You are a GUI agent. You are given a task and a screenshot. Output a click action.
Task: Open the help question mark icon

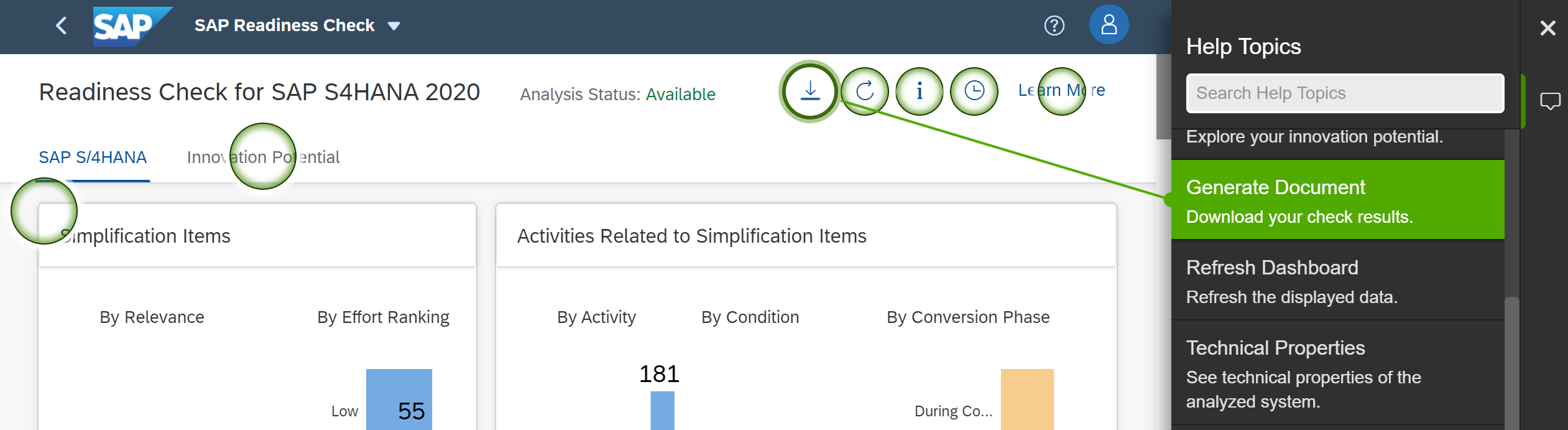pyautogui.click(x=1054, y=26)
